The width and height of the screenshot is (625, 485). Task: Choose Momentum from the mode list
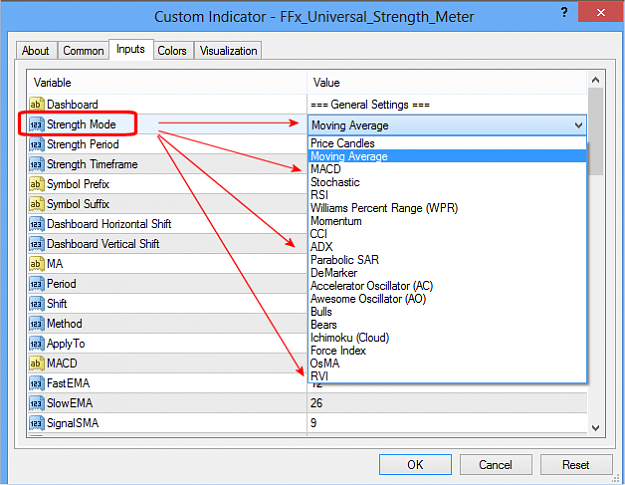[x=447, y=221]
